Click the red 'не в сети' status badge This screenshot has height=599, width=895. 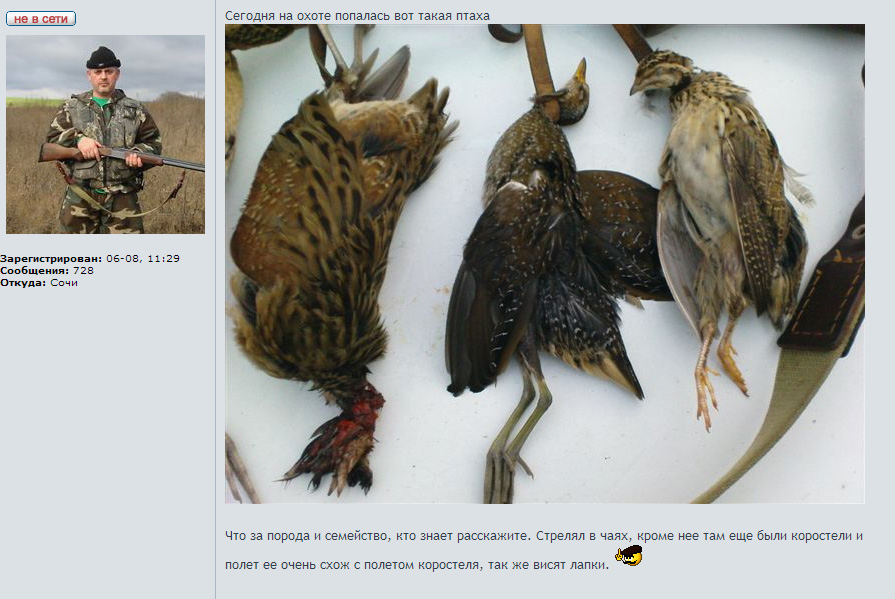[41, 18]
